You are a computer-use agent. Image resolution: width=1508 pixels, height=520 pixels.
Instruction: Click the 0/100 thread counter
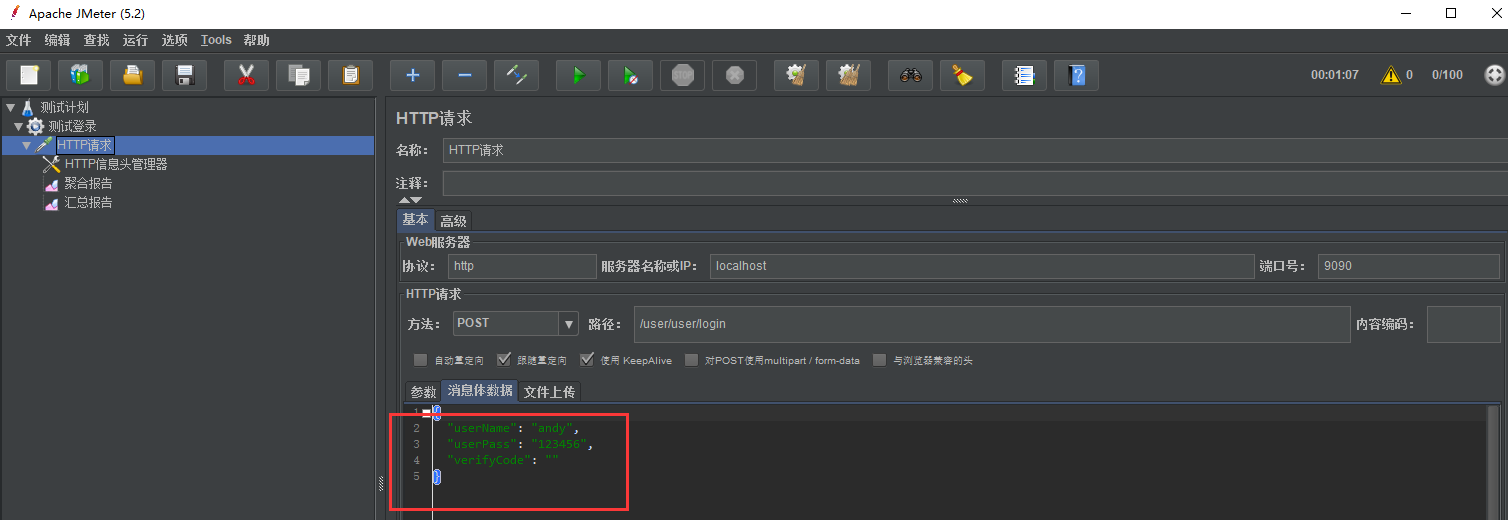click(x=1447, y=75)
